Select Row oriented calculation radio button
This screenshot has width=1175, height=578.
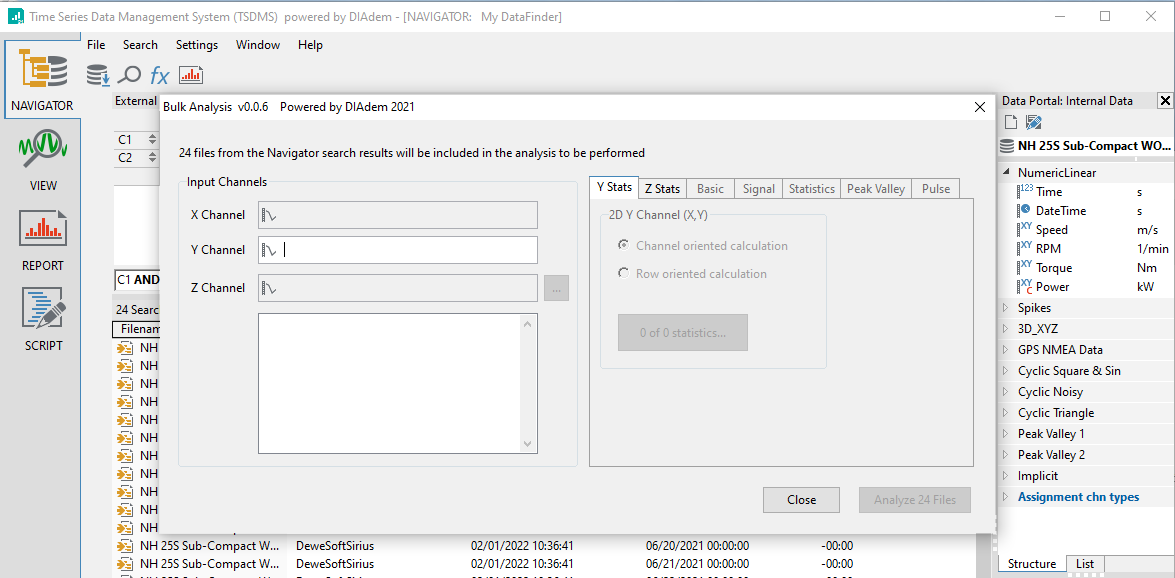point(624,274)
